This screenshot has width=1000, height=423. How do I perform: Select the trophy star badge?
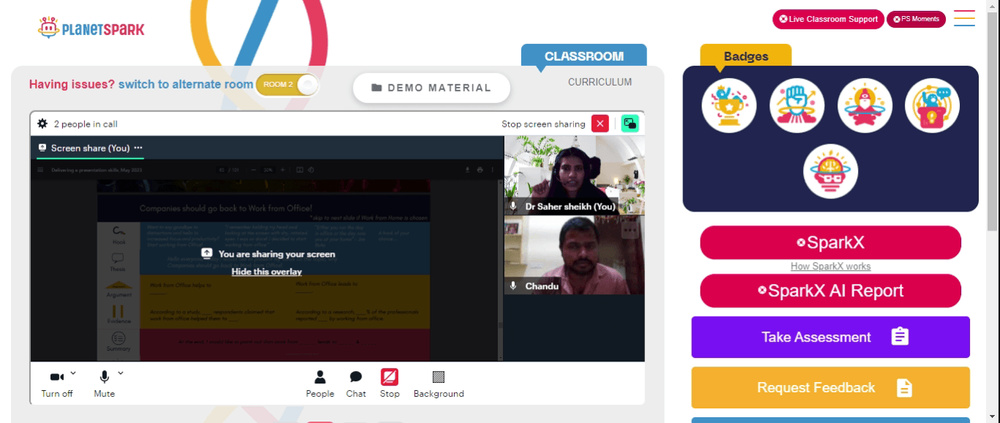tap(729, 105)
